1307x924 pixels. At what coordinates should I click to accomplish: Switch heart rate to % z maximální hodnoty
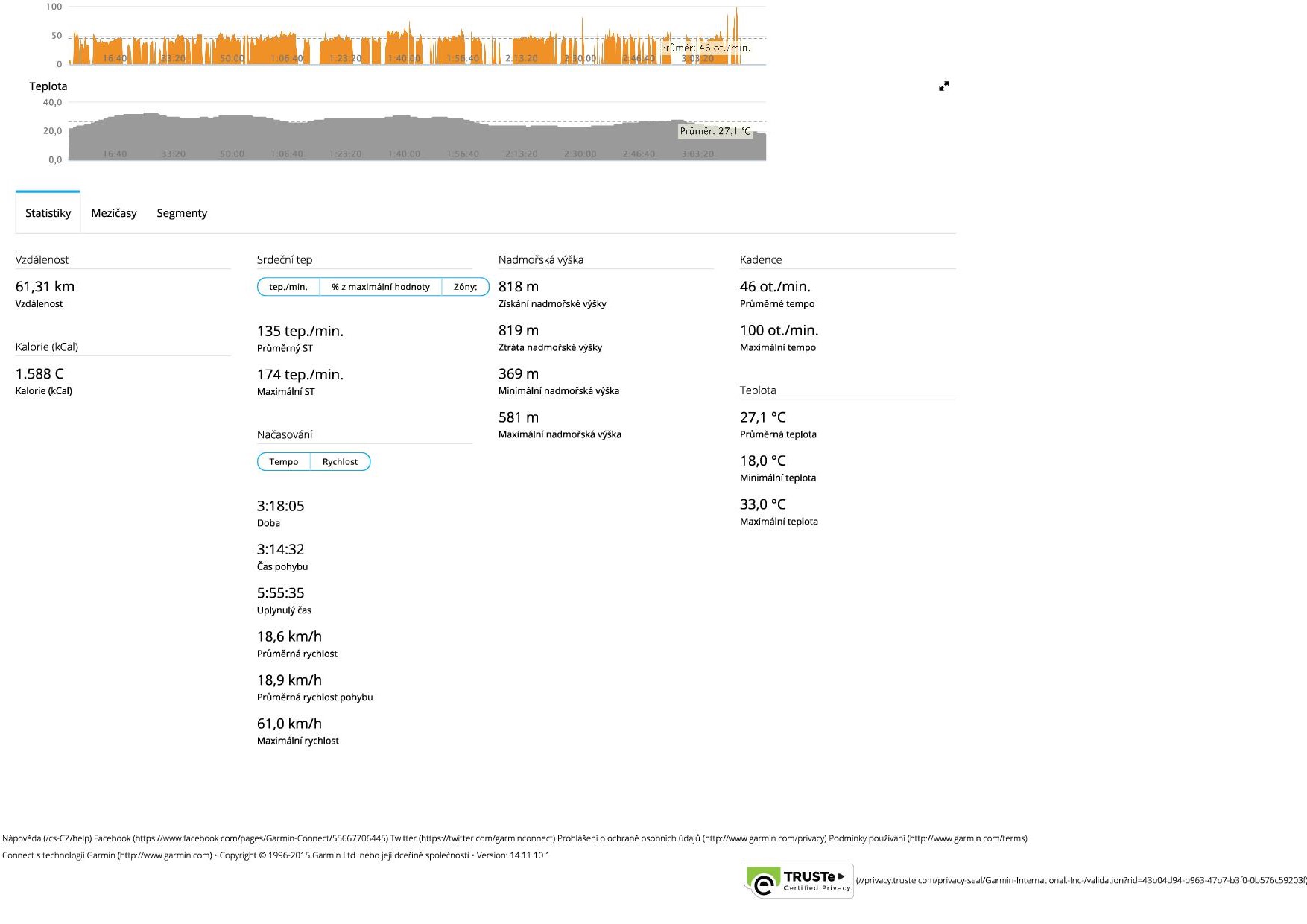pyautogui.click(x=381, y=287)
